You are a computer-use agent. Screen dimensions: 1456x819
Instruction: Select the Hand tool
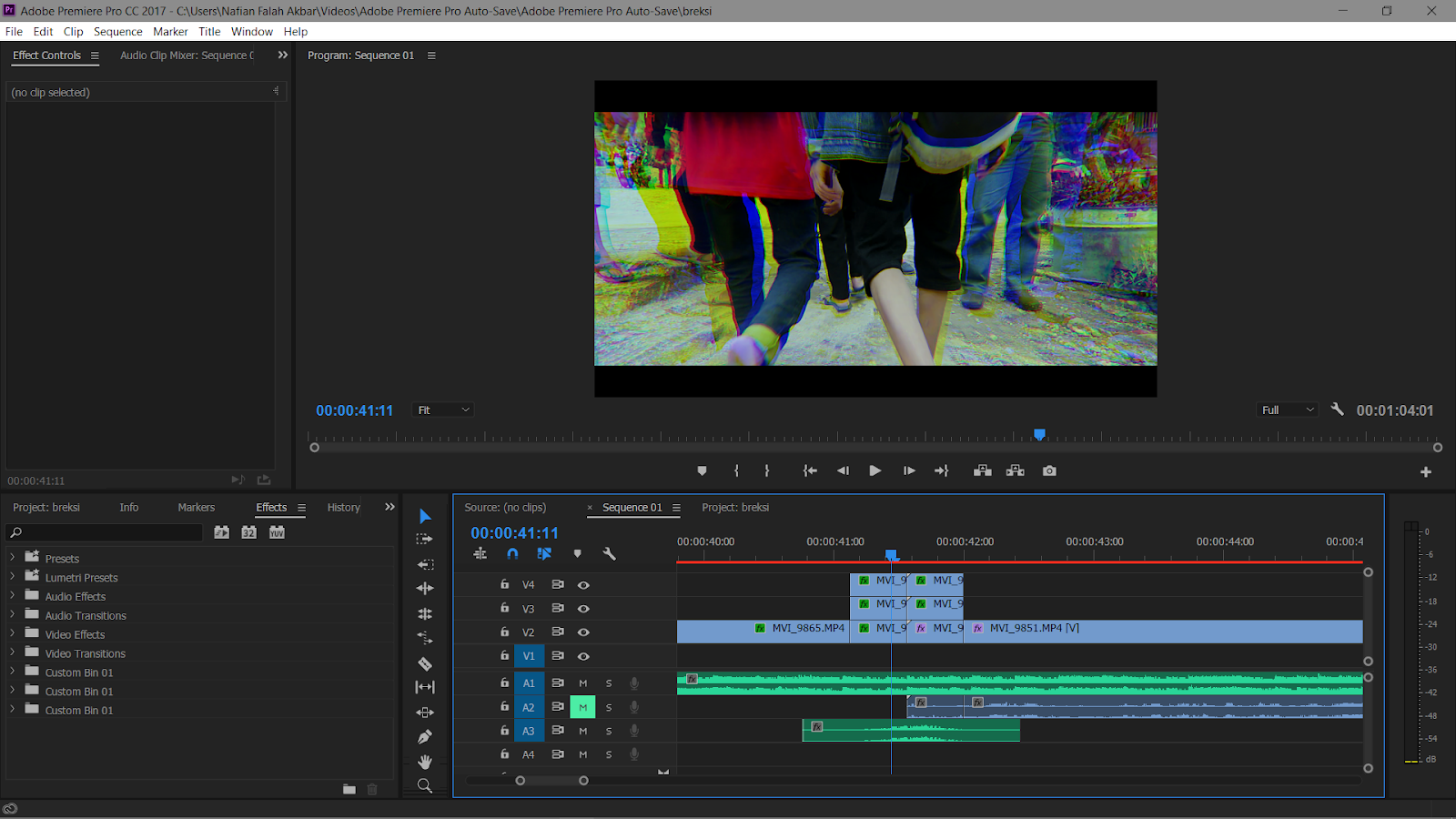point(424,762)
